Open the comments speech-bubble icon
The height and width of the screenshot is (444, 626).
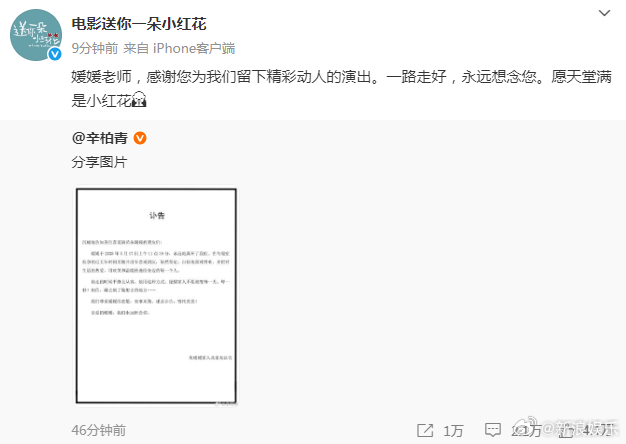(x=493, y=430)
